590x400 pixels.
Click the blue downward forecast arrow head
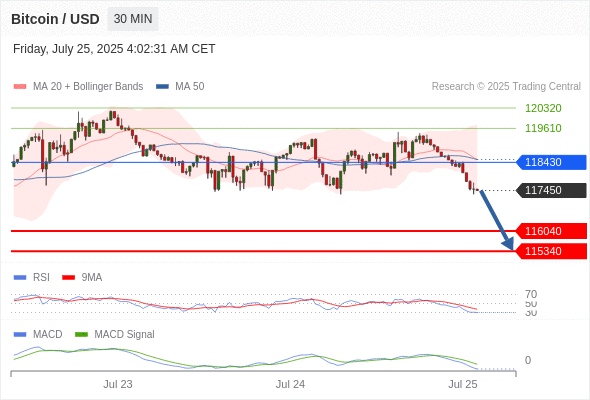509,244
